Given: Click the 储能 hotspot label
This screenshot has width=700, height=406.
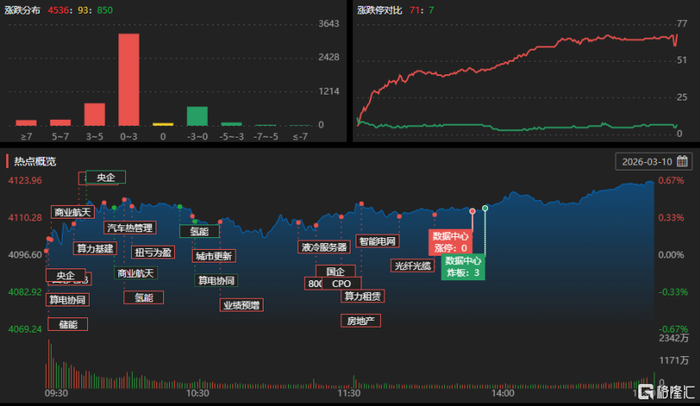Looking at the screenshot, I should pos(68,324).
